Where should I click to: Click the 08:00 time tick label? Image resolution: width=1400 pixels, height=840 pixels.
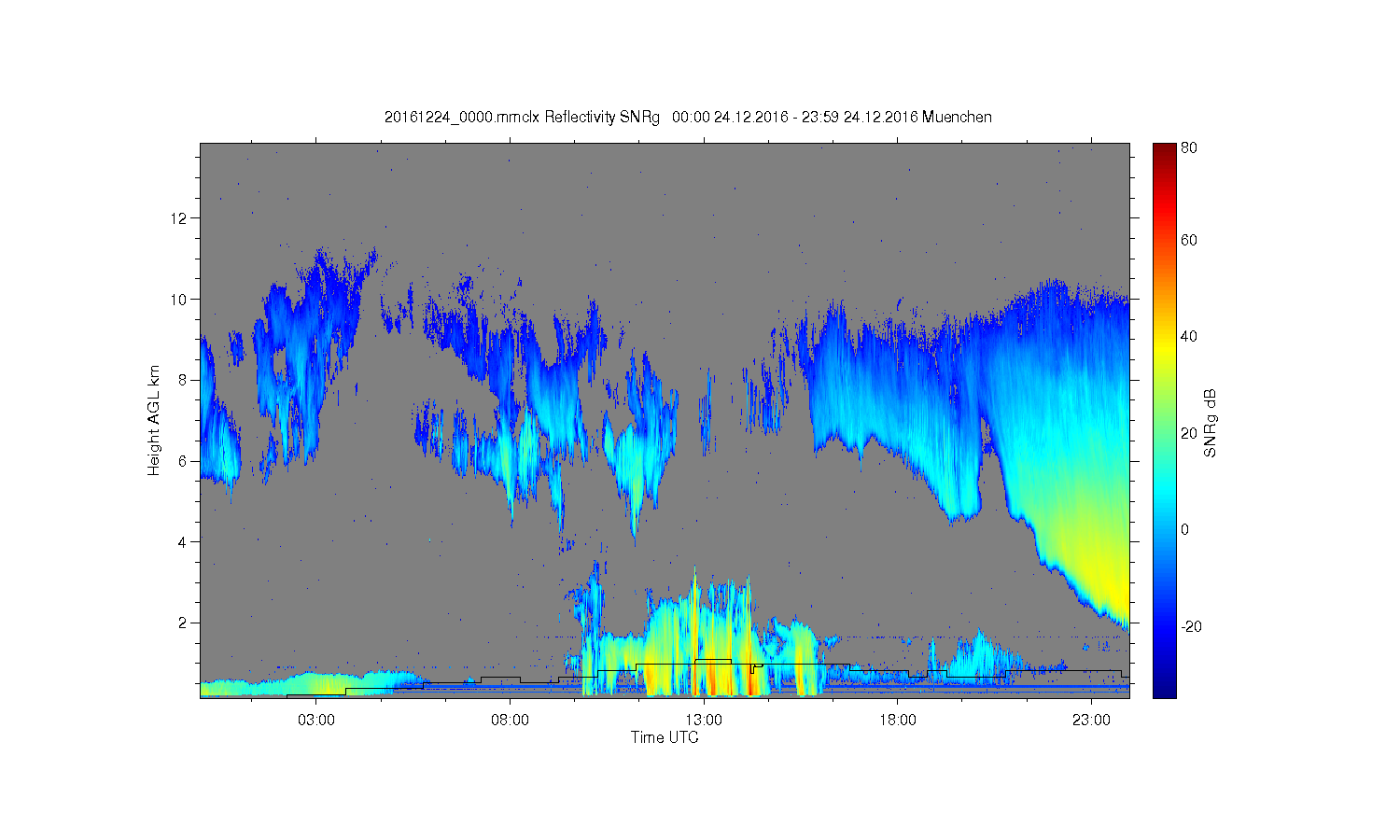point(510,721)
